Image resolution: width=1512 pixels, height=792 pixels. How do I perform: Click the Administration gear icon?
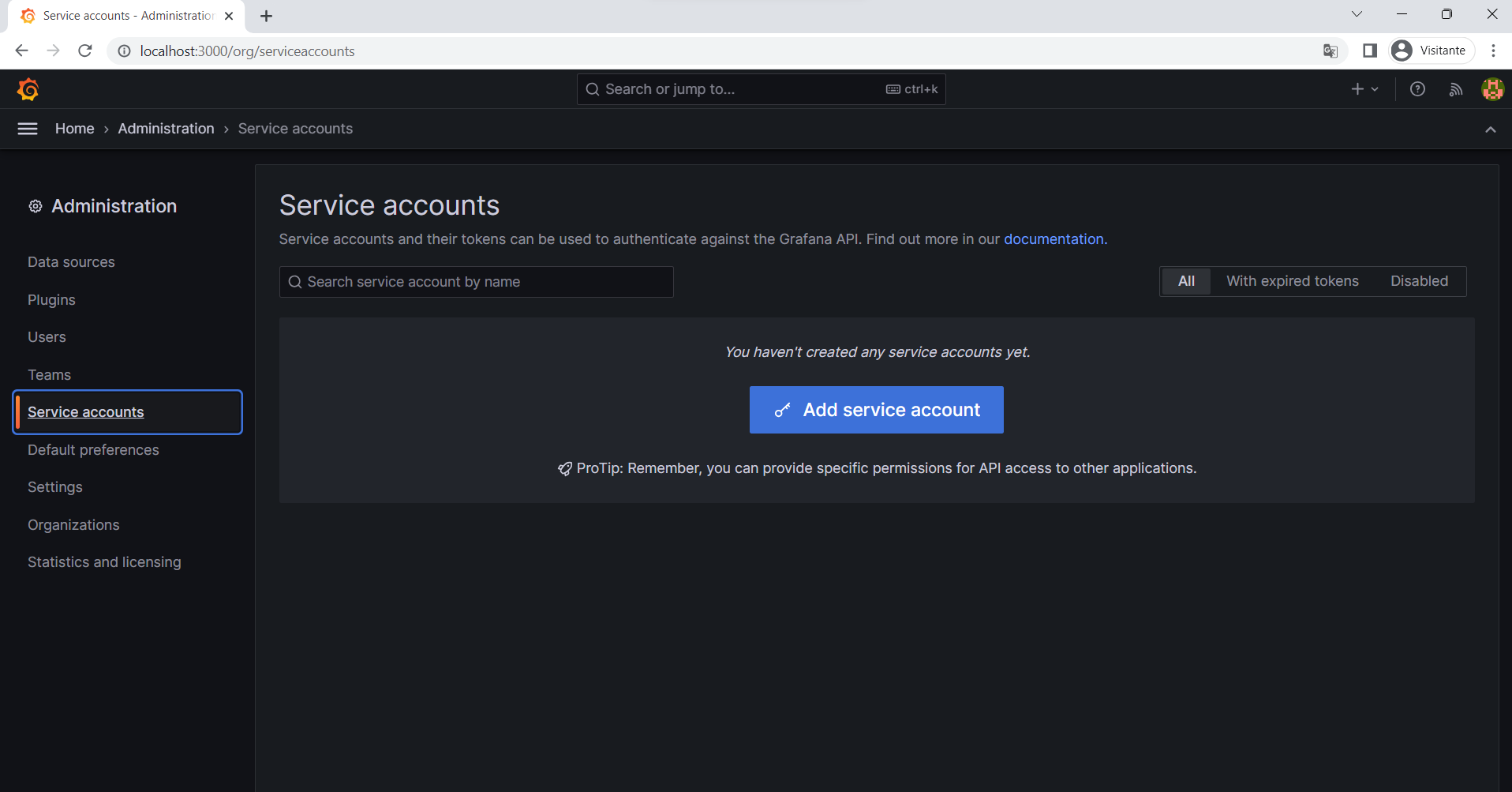coord(36,206)
